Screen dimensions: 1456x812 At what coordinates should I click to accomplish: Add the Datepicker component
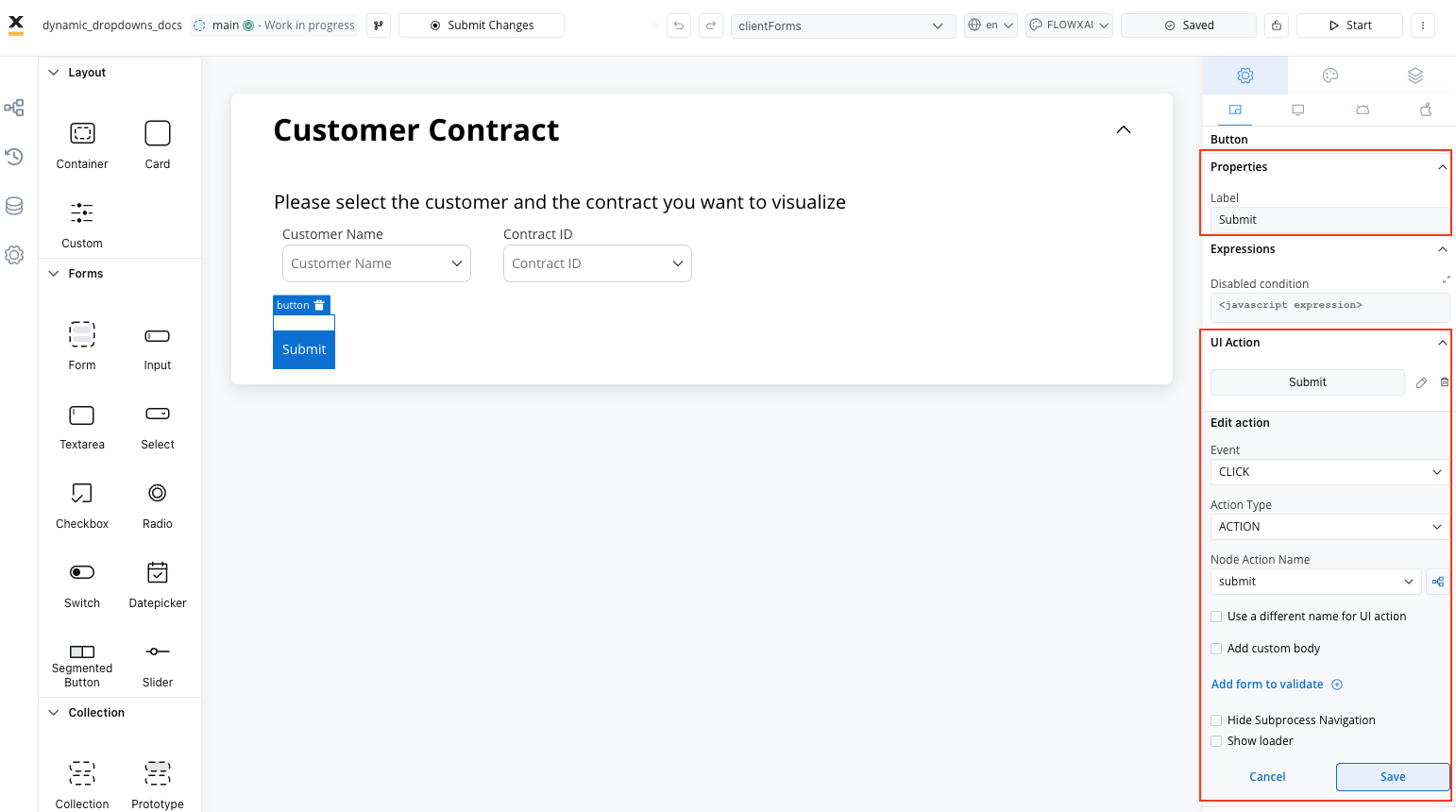158,584
